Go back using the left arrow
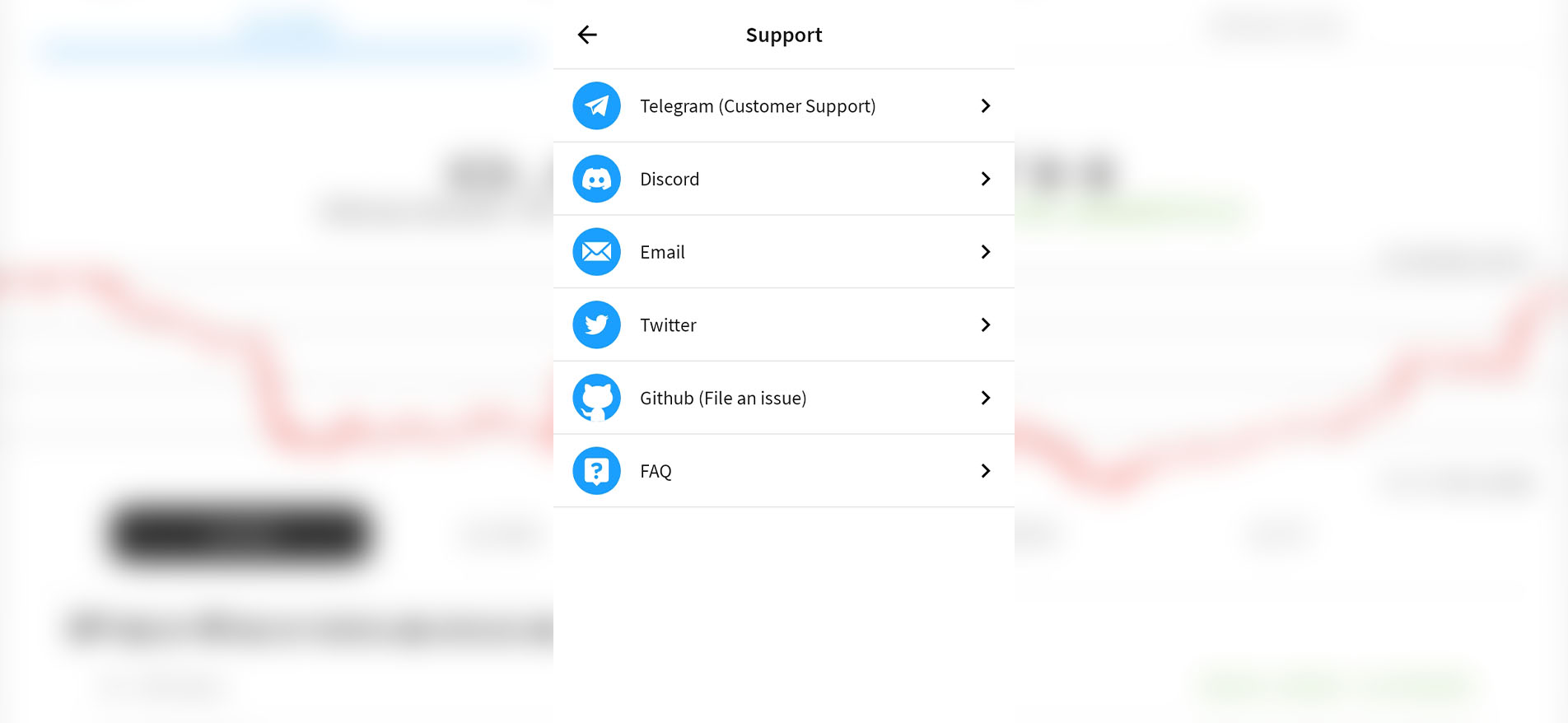This screenshot has height=723, width=1568. 587,35
